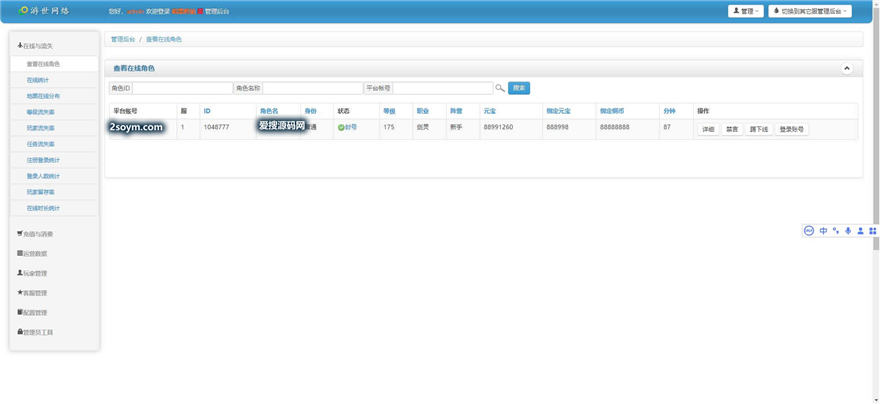Click the round logo icon in the IME toolbar
This screenshot has width=880, height=404.
tap(810, 230)
